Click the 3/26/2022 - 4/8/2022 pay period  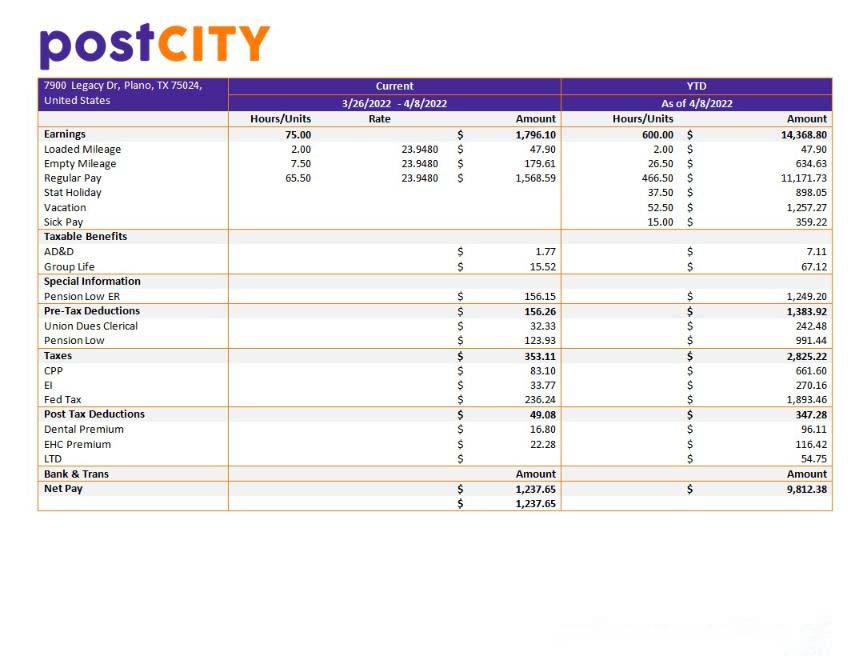point(394,103)
